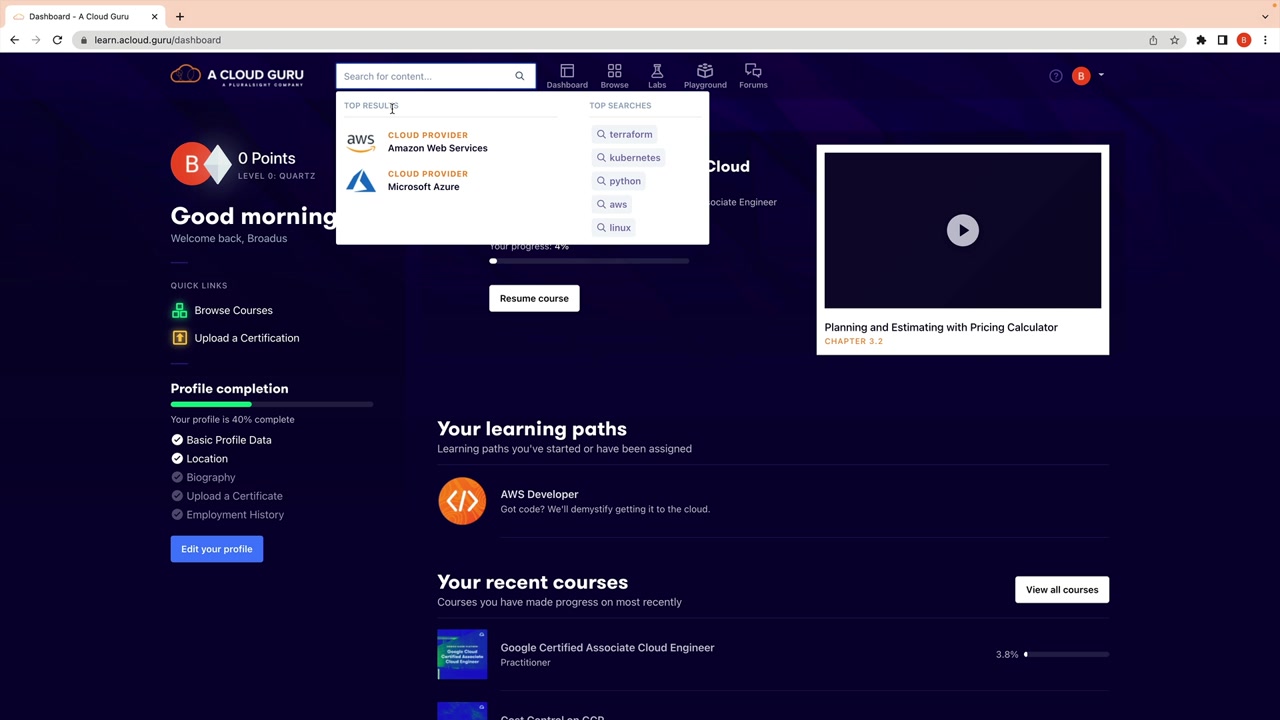The width and height of the screenshot is (1280, 720).
Task: Choose the kubernetes top search
Action: click(x=629, y=158)
